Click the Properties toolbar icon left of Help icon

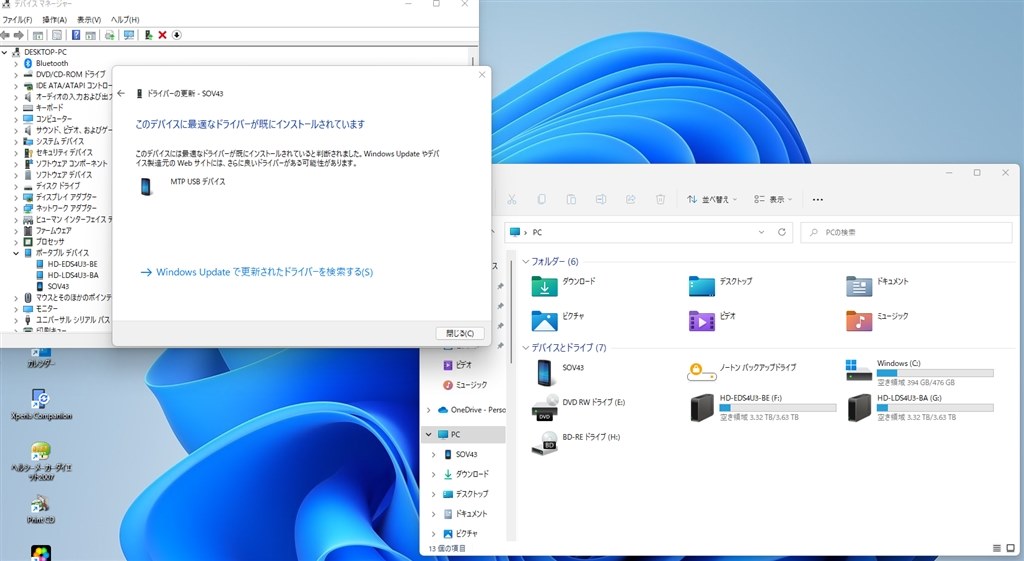(57, 35)
